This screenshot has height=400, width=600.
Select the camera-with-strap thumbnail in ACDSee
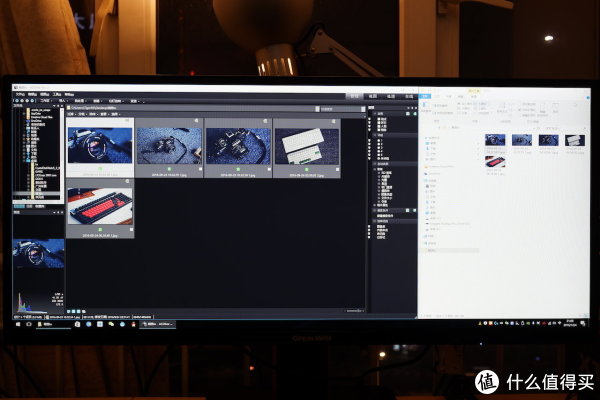coord(169,147)
